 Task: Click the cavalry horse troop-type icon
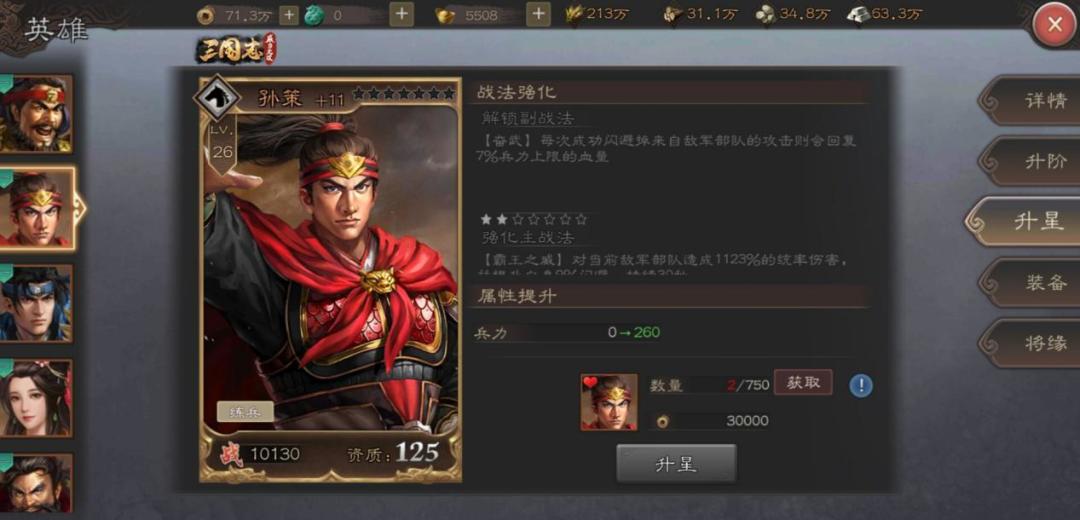tap(216, 98)
